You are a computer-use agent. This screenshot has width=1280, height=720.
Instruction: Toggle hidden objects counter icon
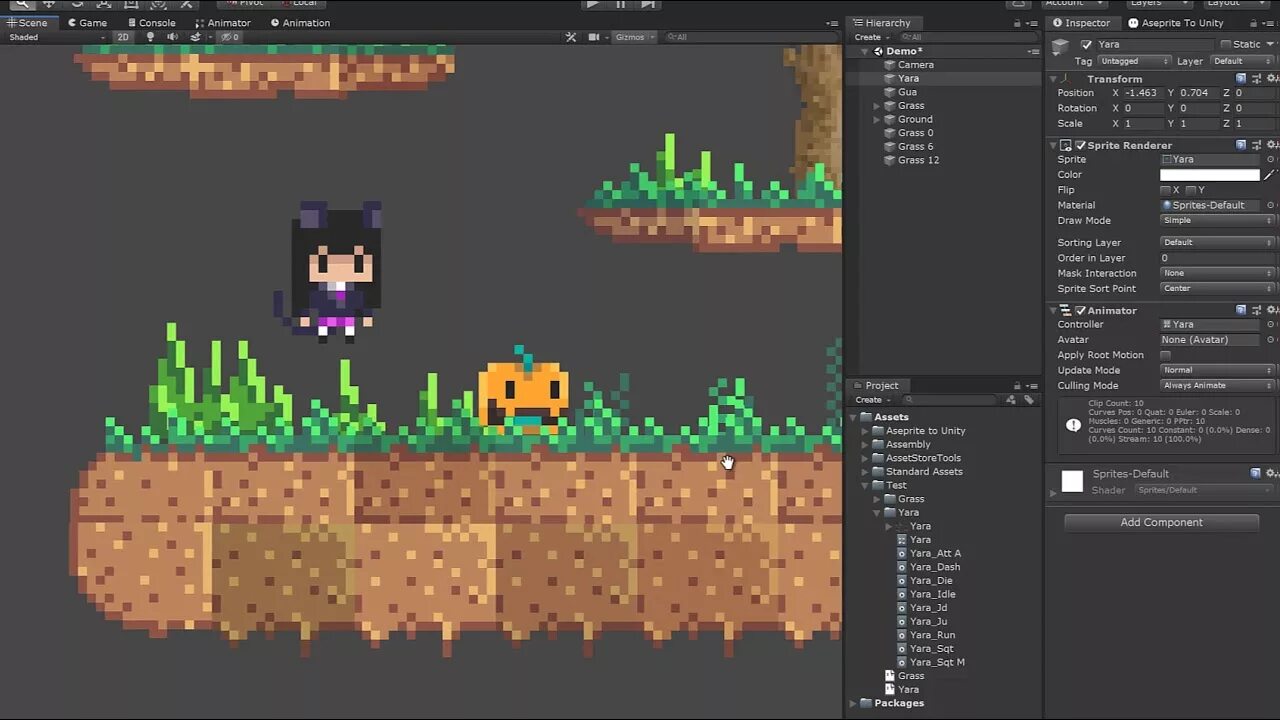[x=230, y=37]
